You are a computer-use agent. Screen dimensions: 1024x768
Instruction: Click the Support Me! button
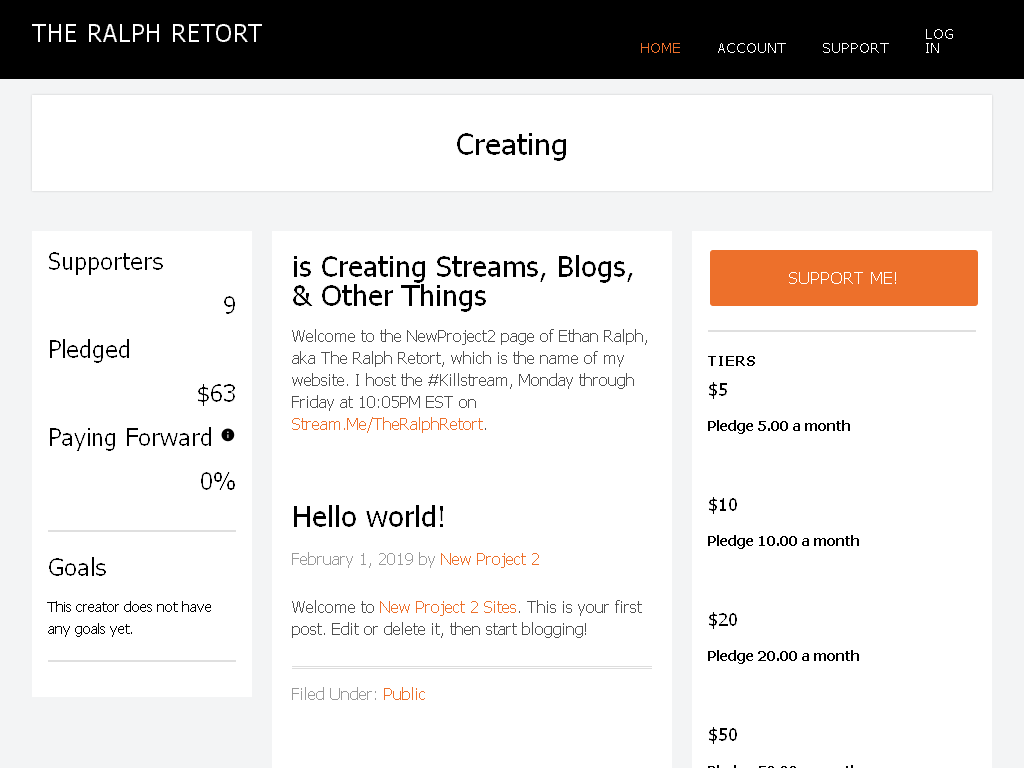843,278
